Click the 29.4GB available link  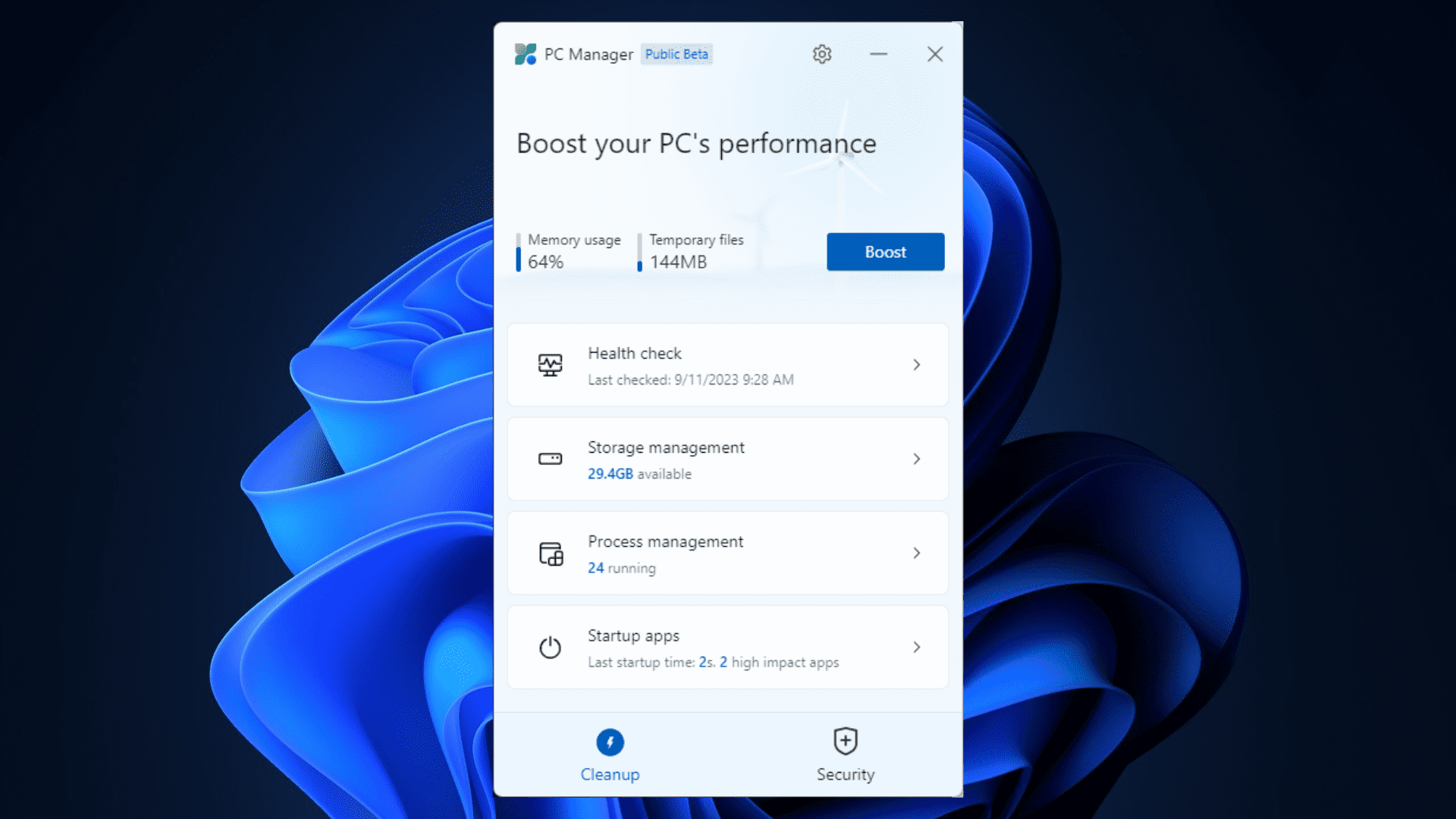click(610, 474)
